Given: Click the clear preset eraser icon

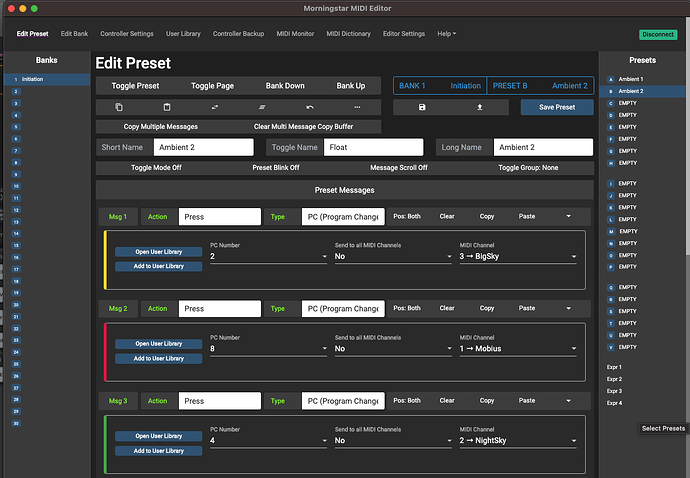Looking at the screenshot, I should [x=262, y=107].
